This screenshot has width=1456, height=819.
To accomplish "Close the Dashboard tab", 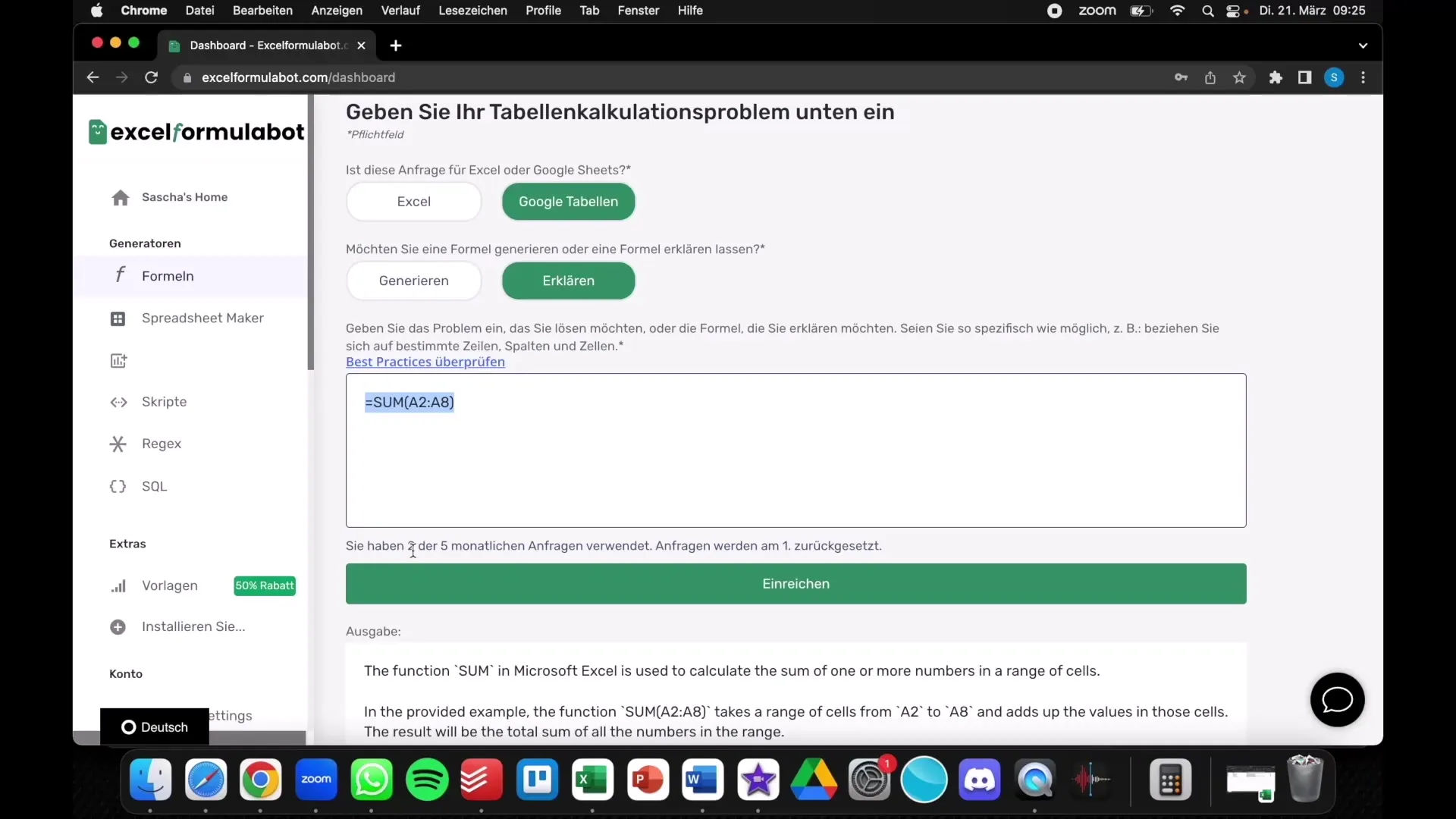I will coord(361,45).
